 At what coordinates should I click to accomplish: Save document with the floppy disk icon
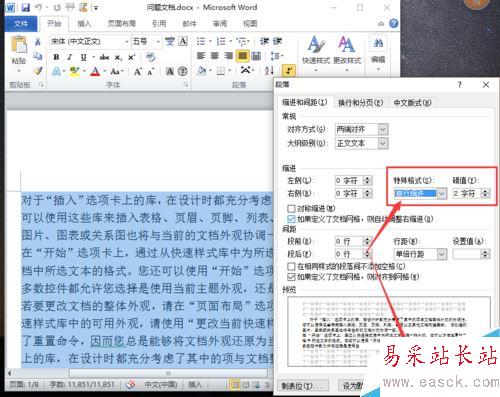(26, 7)
